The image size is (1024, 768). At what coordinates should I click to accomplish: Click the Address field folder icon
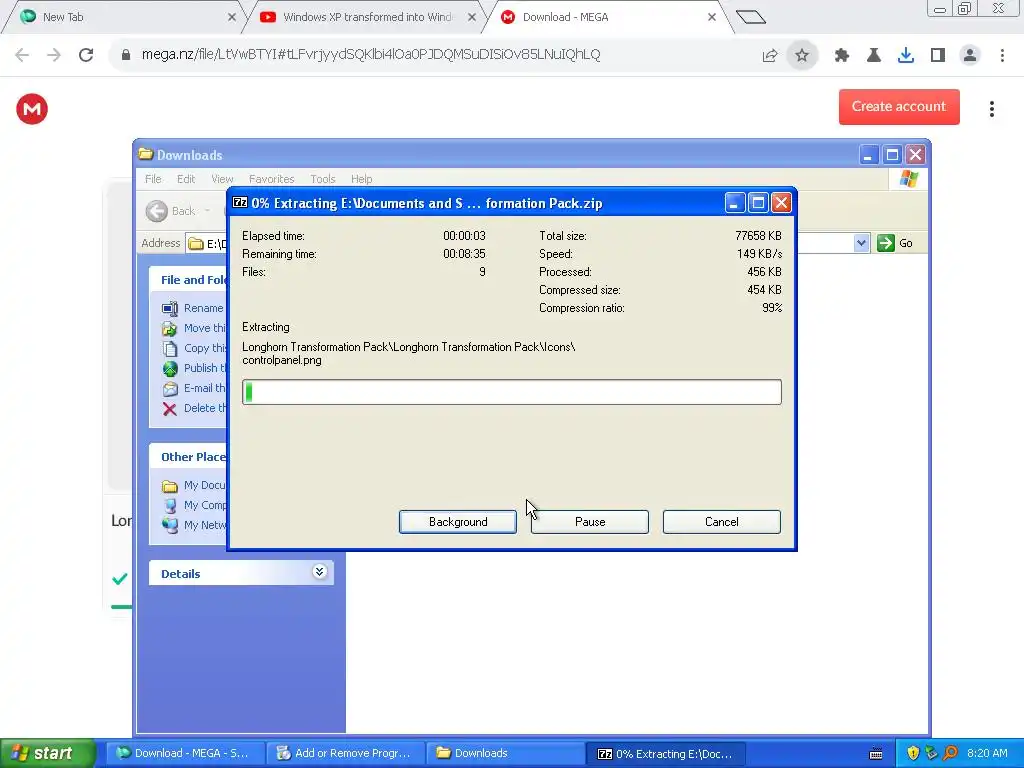pyautogui.click(x=195, y=244)
